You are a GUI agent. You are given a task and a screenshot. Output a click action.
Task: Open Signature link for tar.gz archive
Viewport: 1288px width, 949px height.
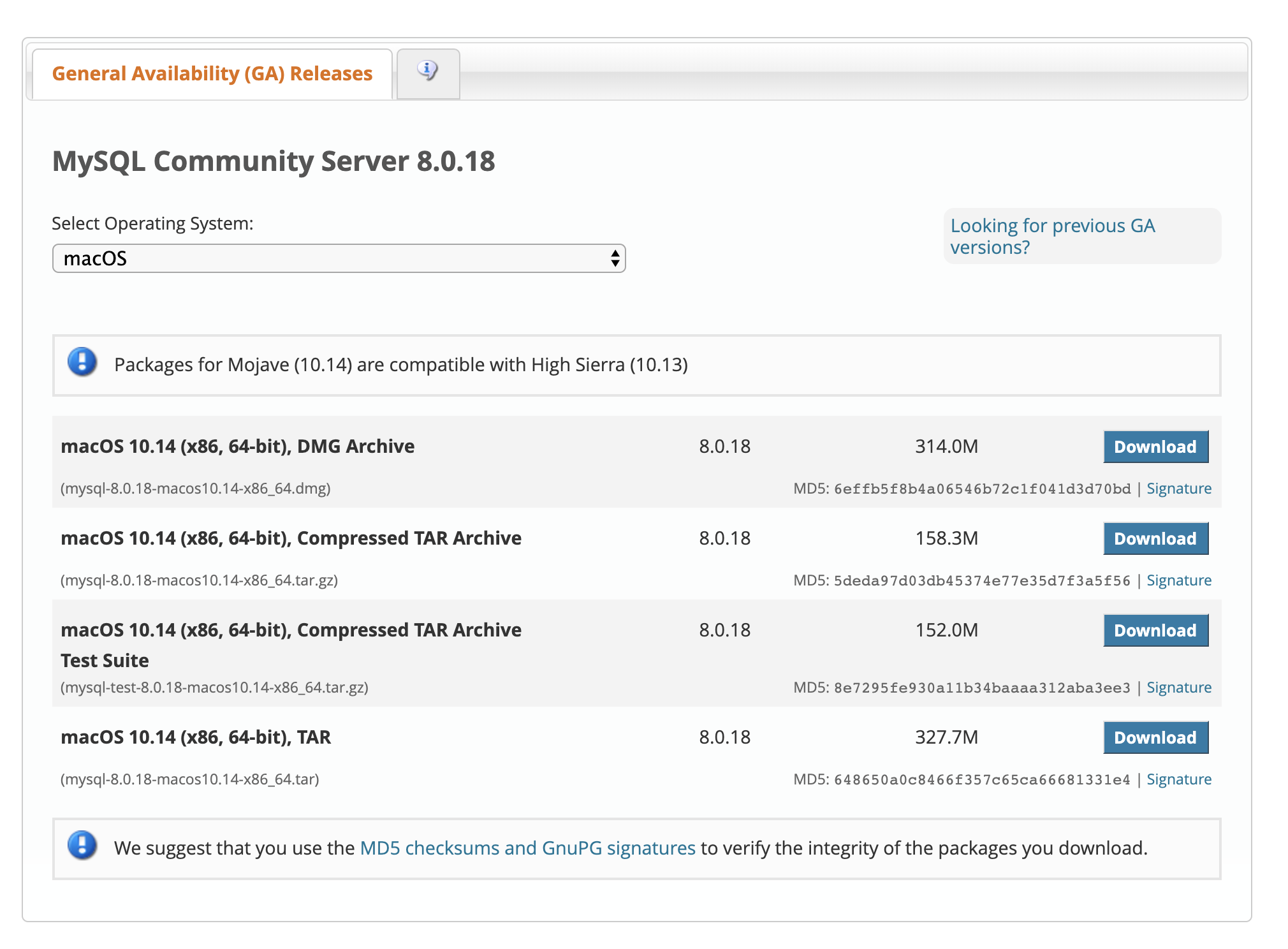[1178, 580]
